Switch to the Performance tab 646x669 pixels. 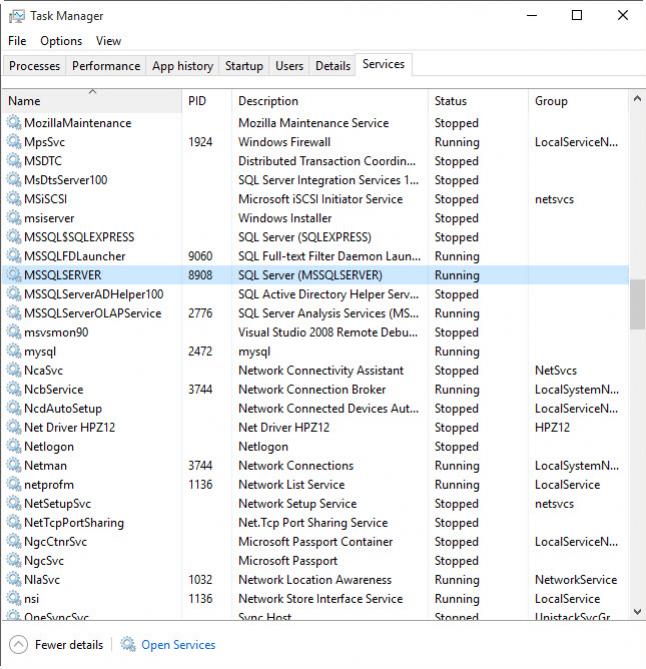[106, 66]
